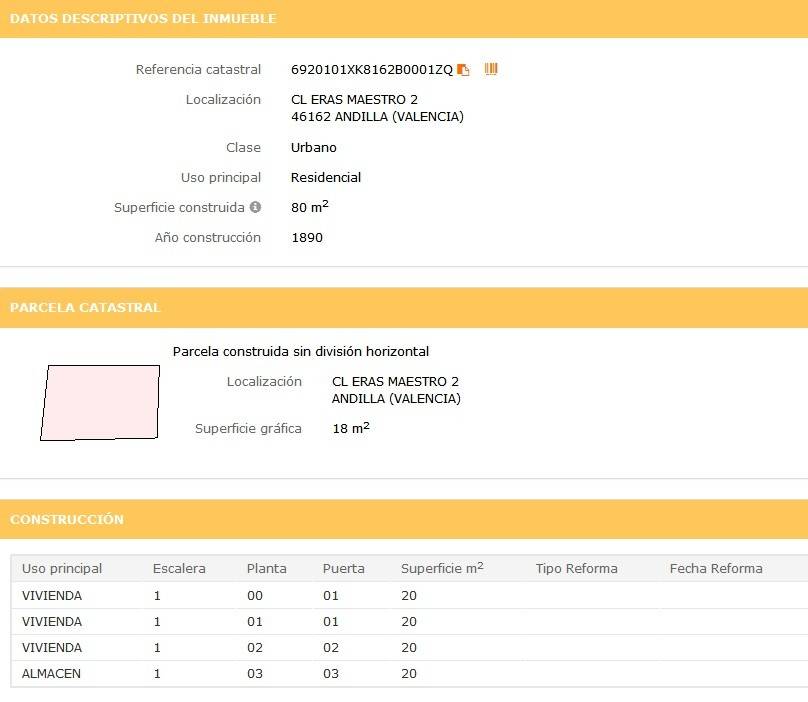
Task: Click the Fecha Reforma column header
Action: click(716, 569)
